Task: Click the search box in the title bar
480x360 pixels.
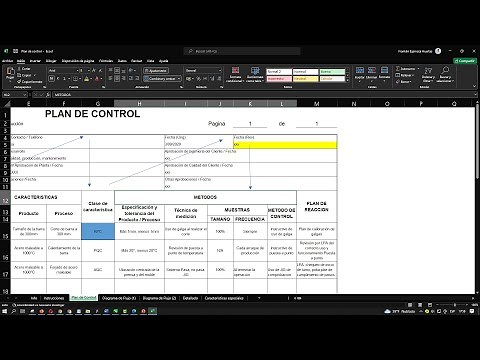Action: pyautogui.click(x=242, y=51)
